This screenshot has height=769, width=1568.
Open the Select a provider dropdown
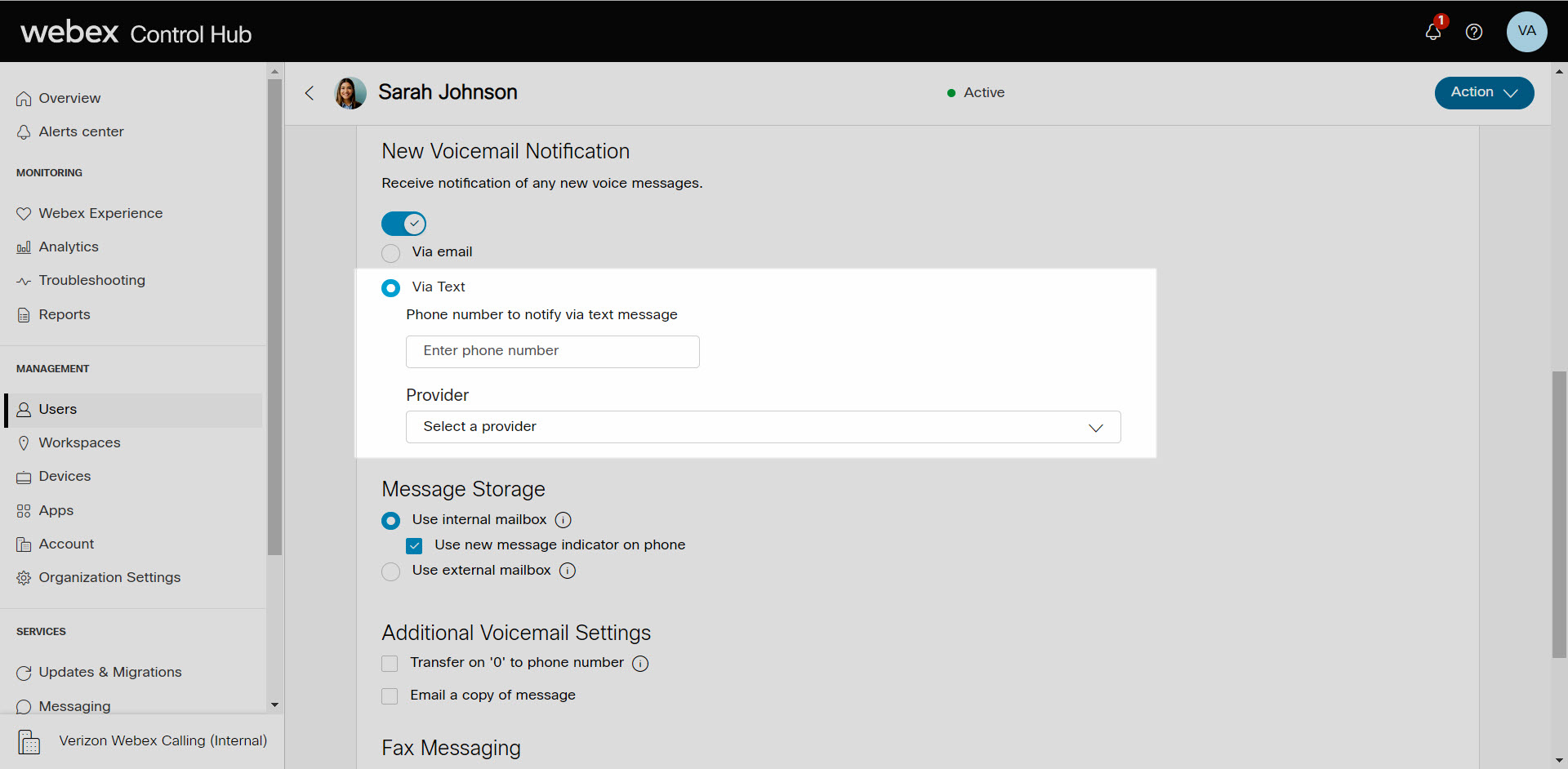click(x=763, y=426)
